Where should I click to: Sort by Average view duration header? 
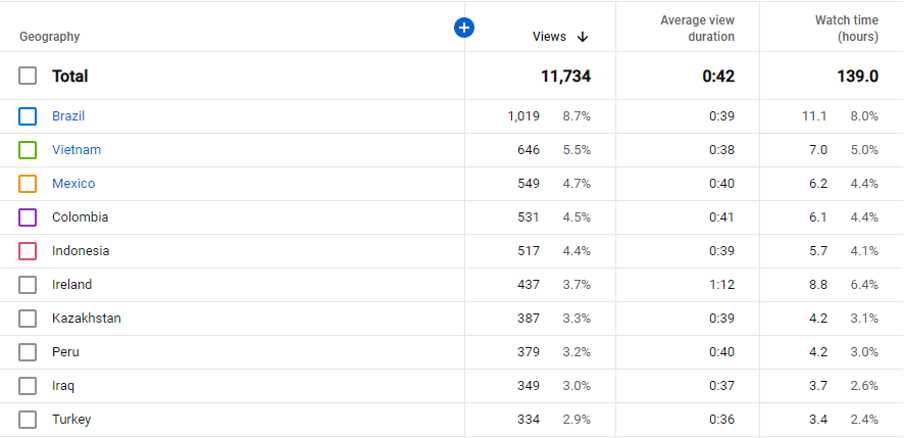click(x=697, y=28)
